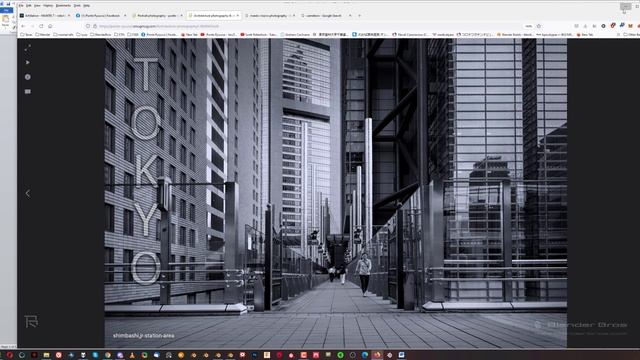Viewport: 640px width, 360px height.
Task: Switch to the Google Search tab
Action: pos(327,16)
